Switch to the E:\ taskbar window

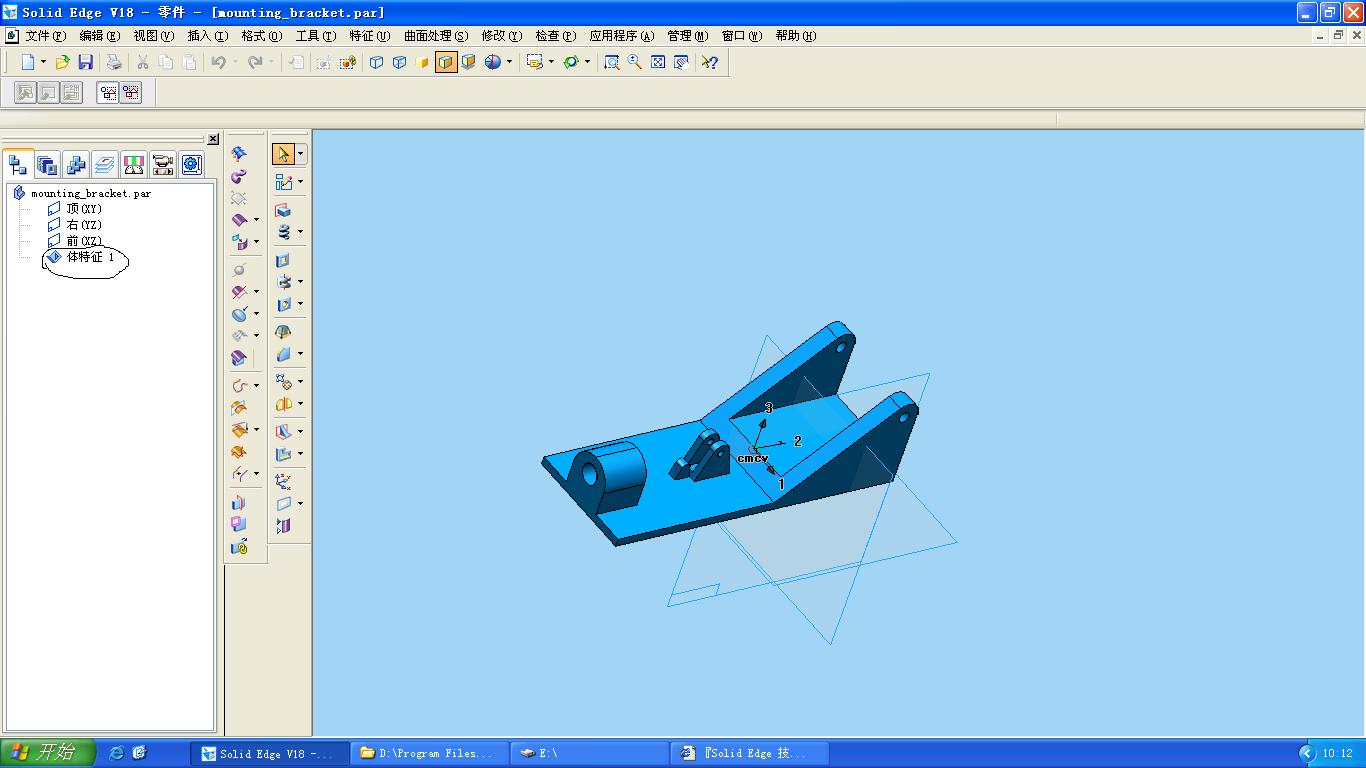(588, 753)
